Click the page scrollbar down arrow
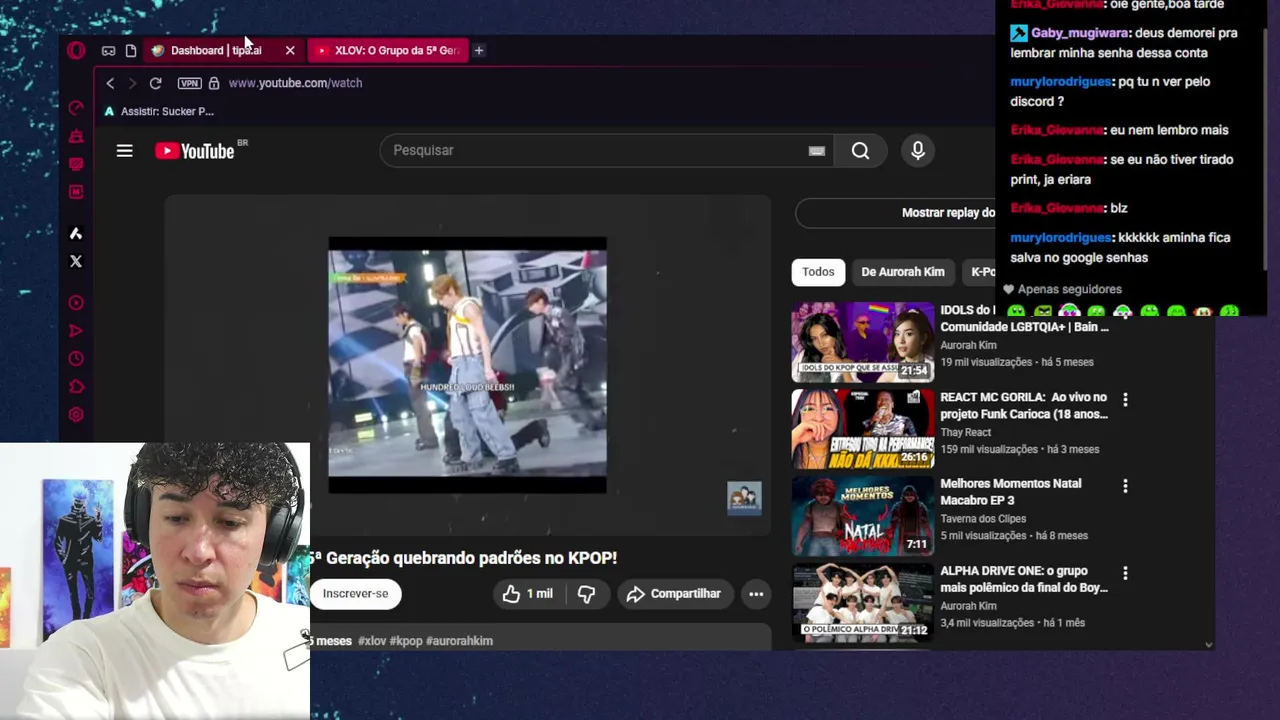1280x720 pixels. point(1208,645)
